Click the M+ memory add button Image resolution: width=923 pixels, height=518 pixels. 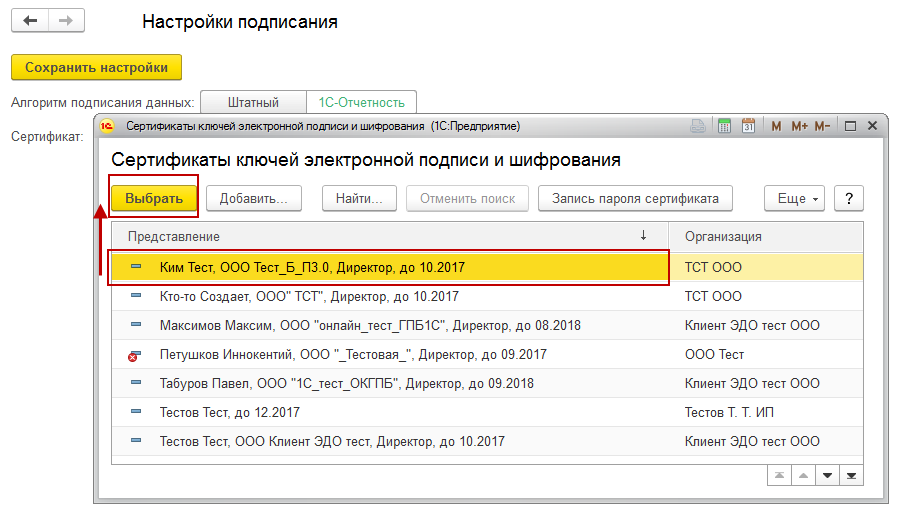click(x=799, y=127)
